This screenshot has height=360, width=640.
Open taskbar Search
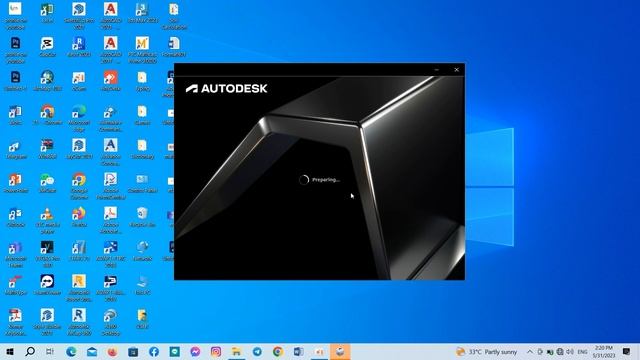[x=30, y=351]
